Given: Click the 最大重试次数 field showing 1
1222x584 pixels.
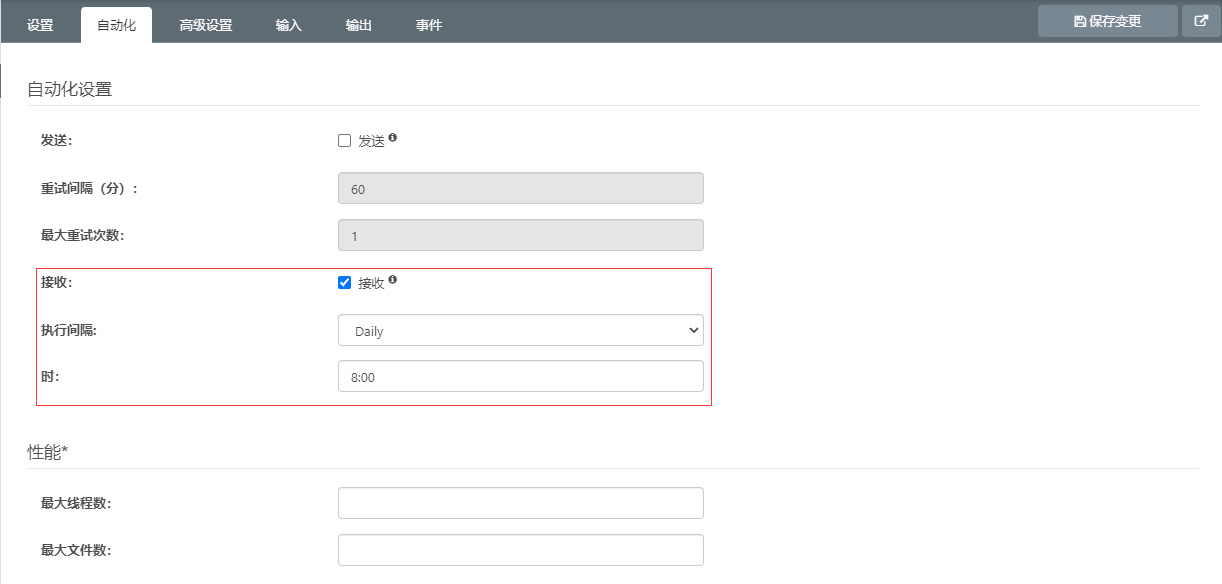Looking at the screenshot, I should 521,235.
